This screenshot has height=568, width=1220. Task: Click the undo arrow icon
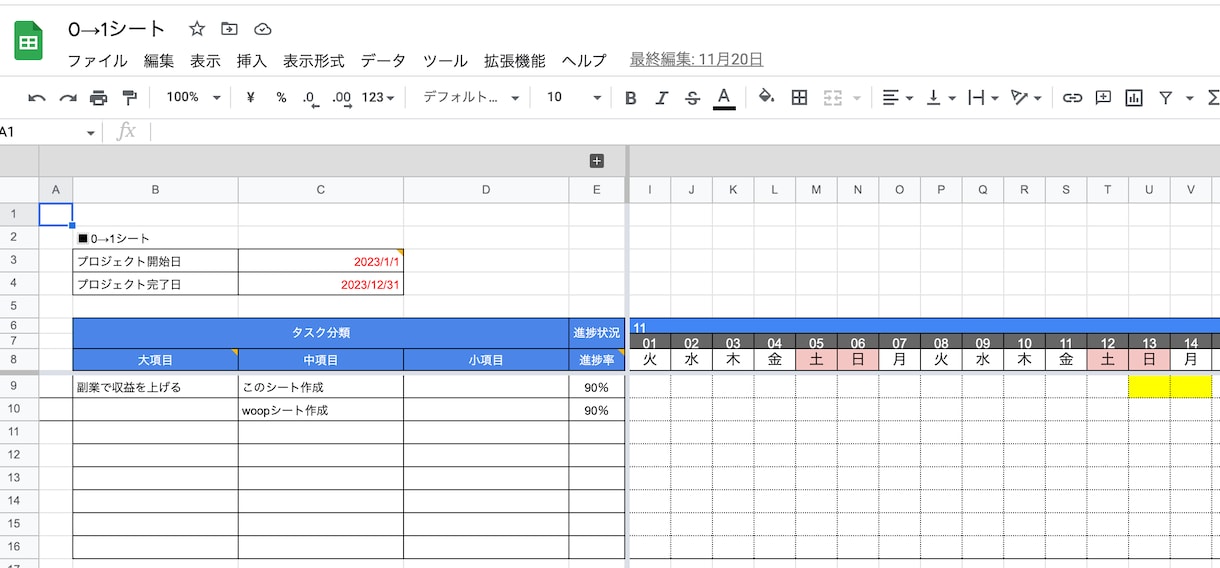click(x=37, y=97)
